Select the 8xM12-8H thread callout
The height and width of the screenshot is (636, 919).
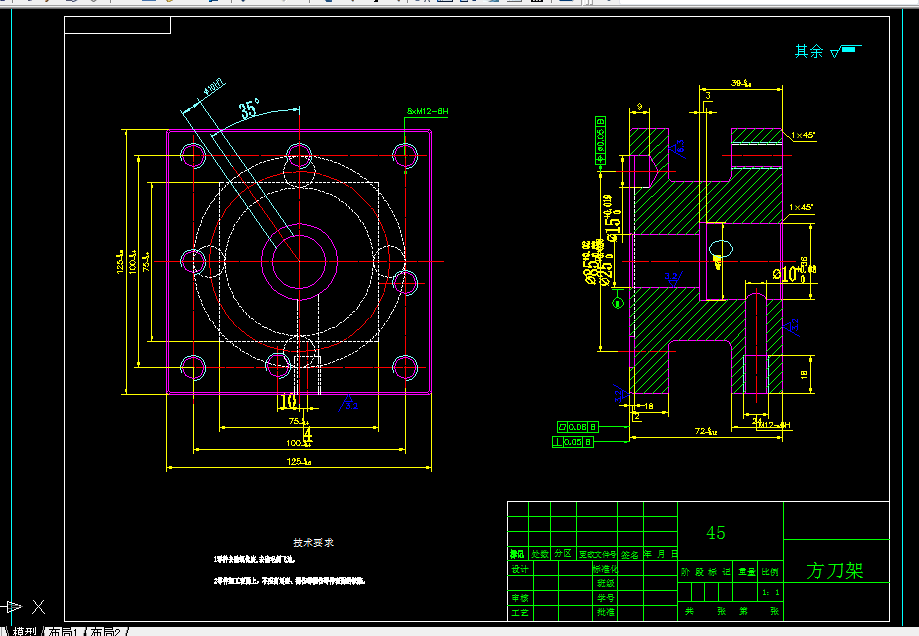tap(427, 111)
